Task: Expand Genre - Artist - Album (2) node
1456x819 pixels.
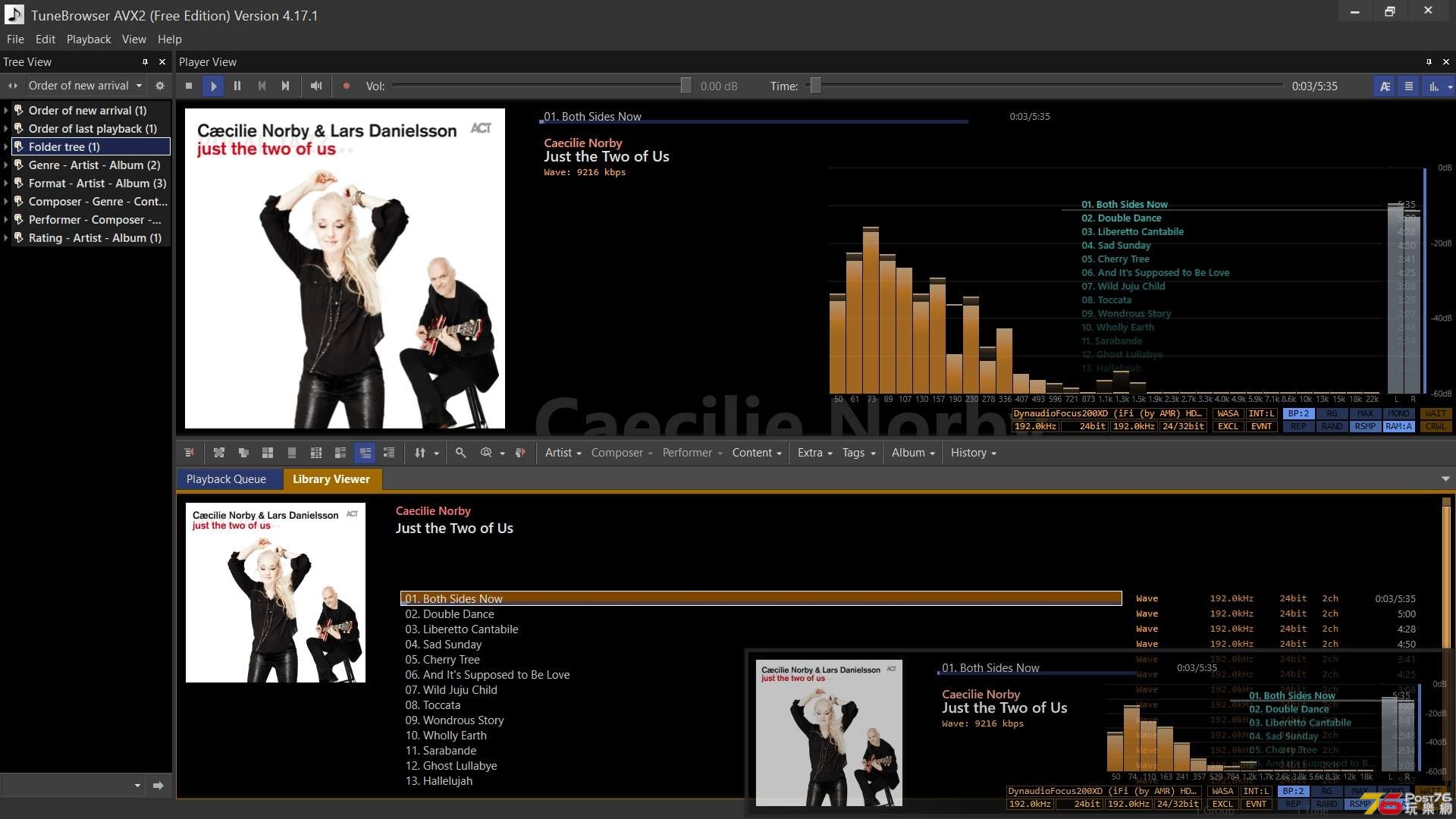Action: [x=6, y=165]
